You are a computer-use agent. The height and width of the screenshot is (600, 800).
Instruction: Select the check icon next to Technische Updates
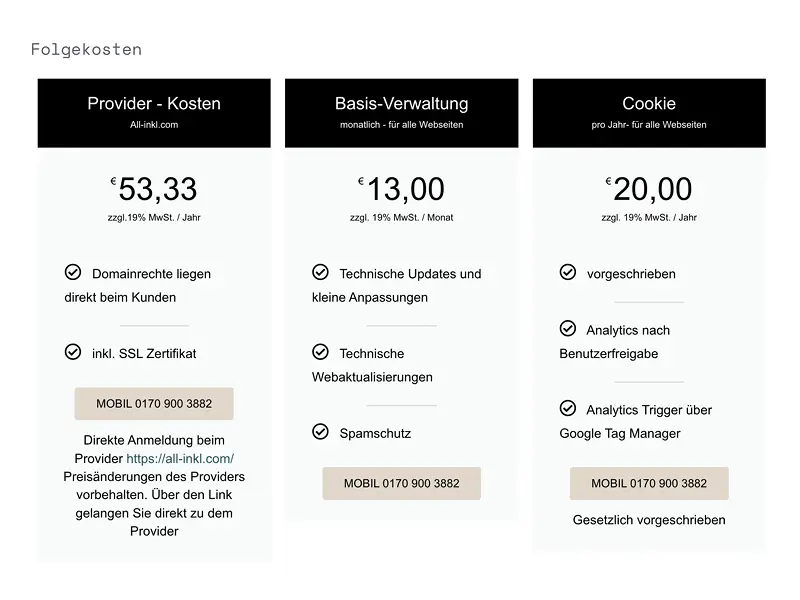coord(321,271)
